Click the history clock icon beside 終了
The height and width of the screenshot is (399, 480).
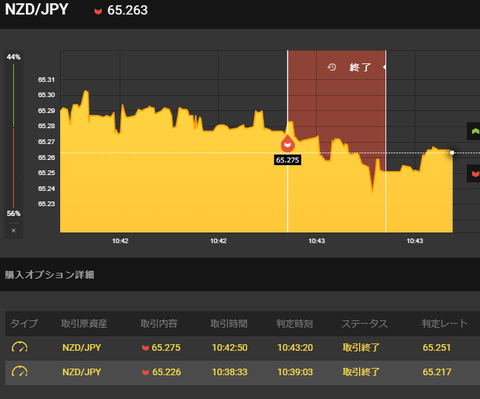point(332,67)
